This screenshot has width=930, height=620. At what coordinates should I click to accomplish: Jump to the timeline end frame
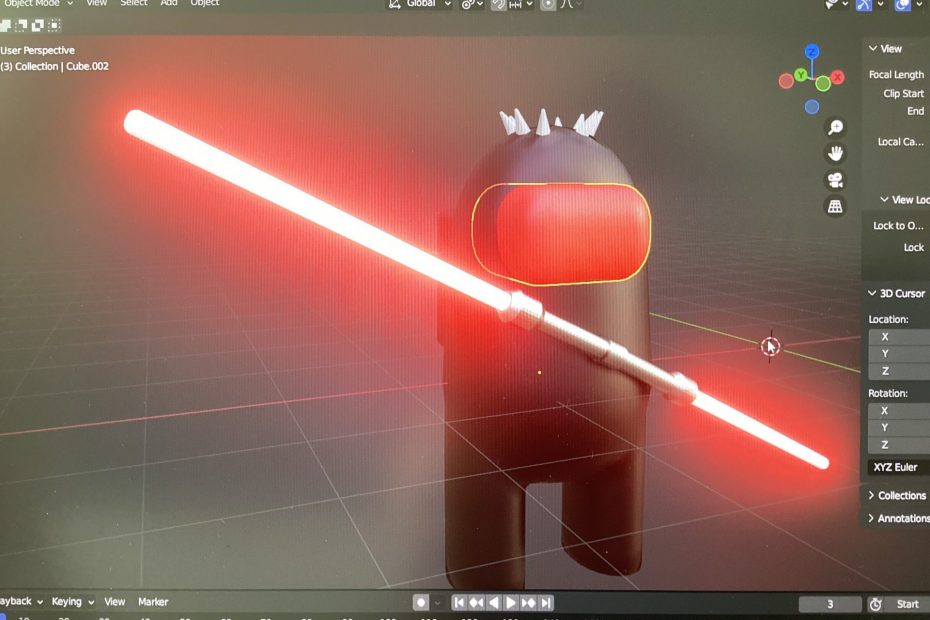tap(546, 603)
